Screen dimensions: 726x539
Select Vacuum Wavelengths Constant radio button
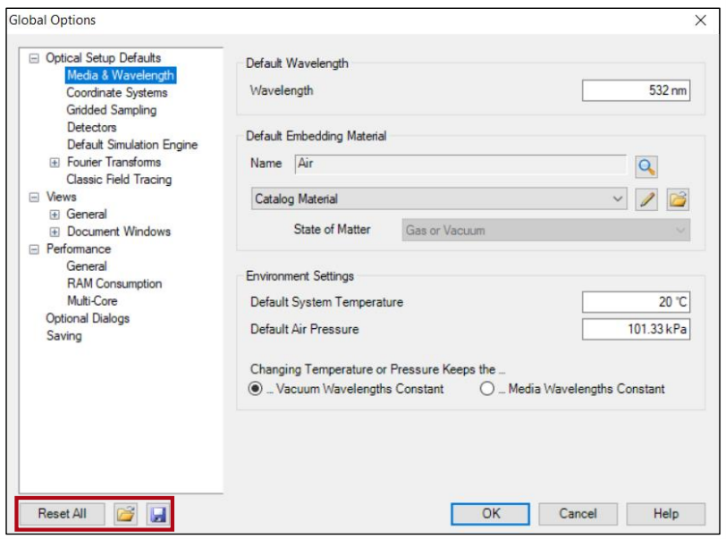point(255,389)
